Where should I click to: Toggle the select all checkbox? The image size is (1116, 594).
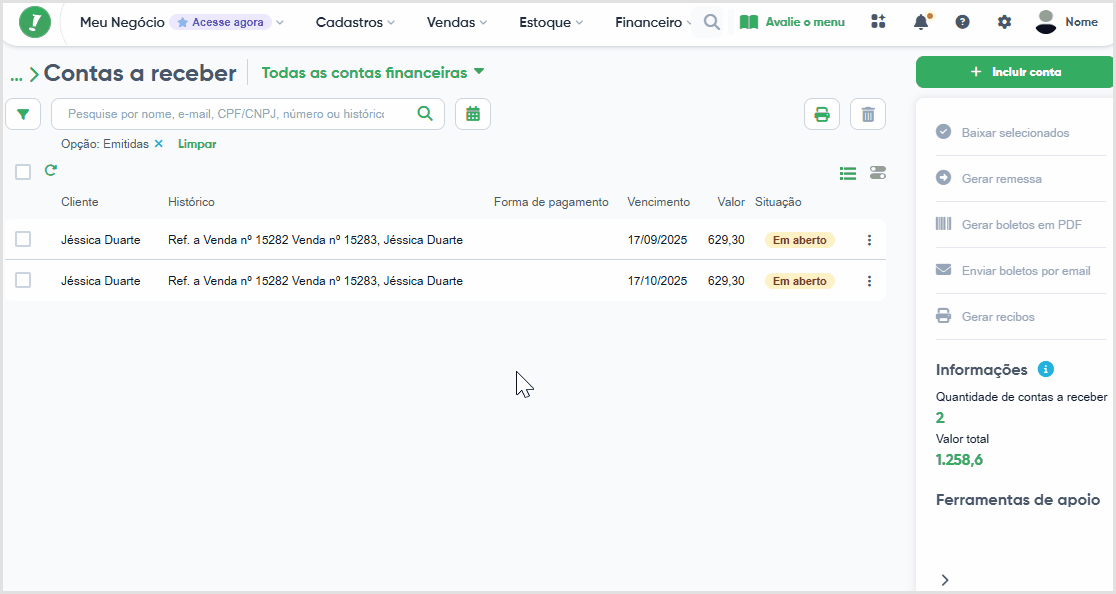click(x=23, y=172)
